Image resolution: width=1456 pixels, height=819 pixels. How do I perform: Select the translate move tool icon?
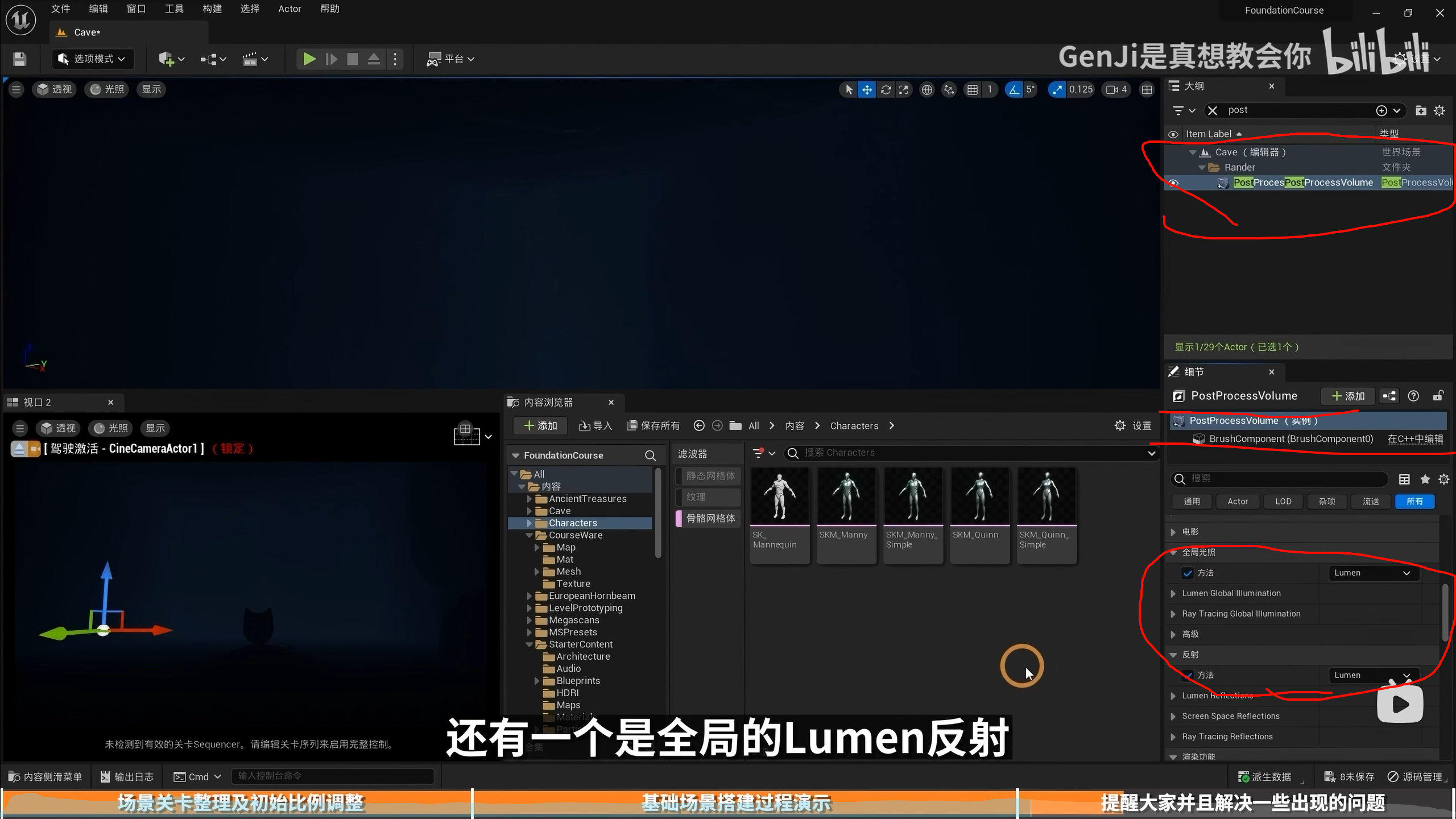click(x=866, y=89)
